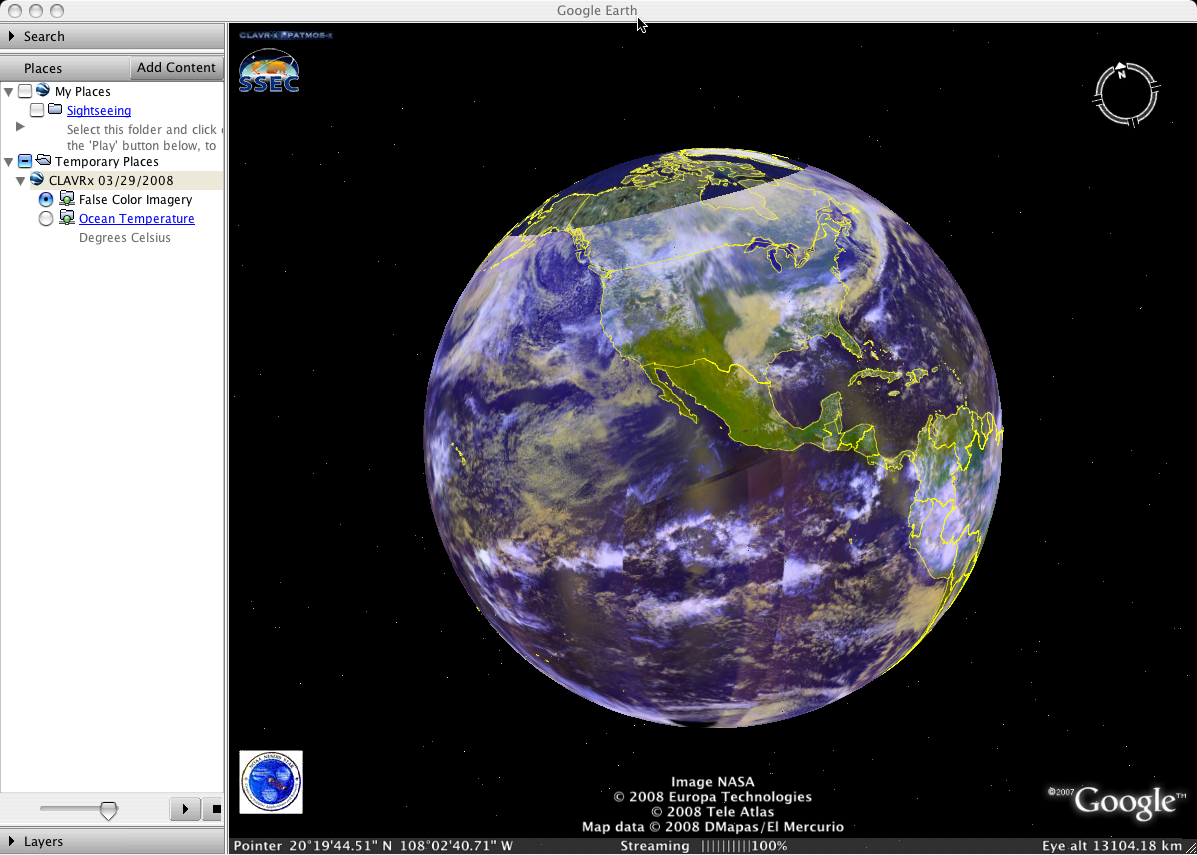This screenshot has width=1197, height=855.
Task: Click the Add Content button
Action: (176, 67)
